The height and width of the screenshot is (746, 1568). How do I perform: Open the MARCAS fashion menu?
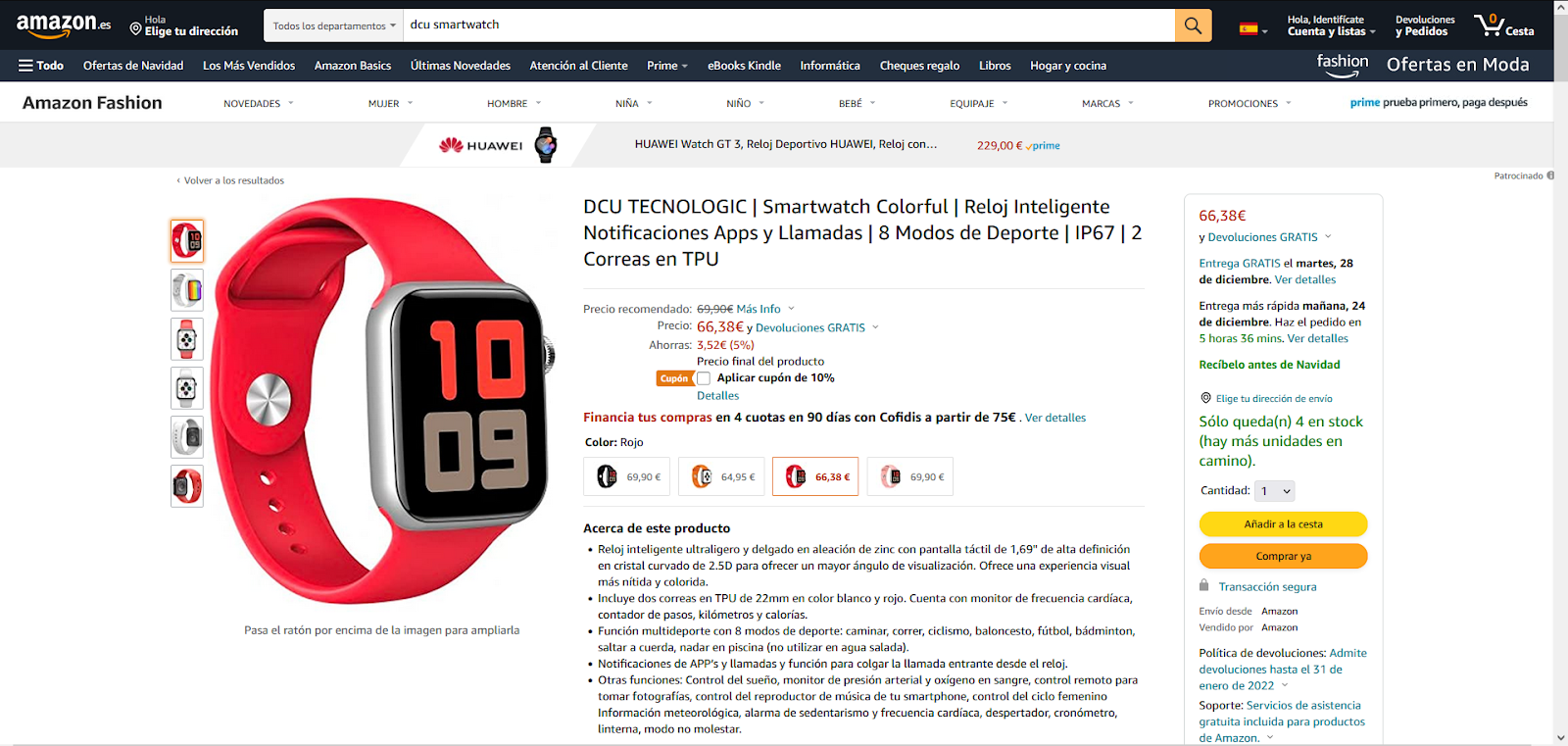1107,103
